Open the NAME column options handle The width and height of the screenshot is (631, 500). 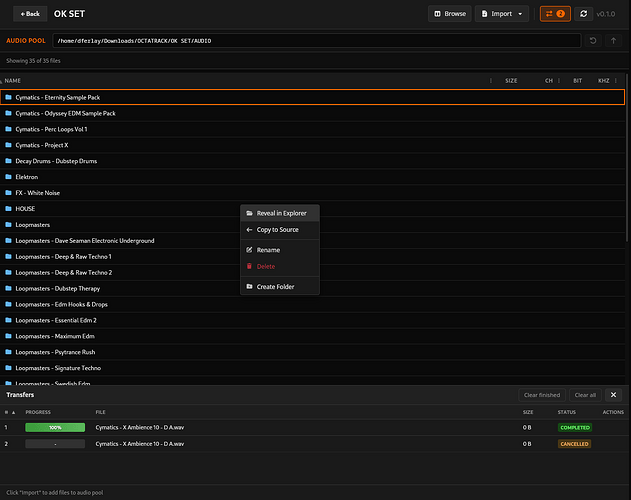491,81
